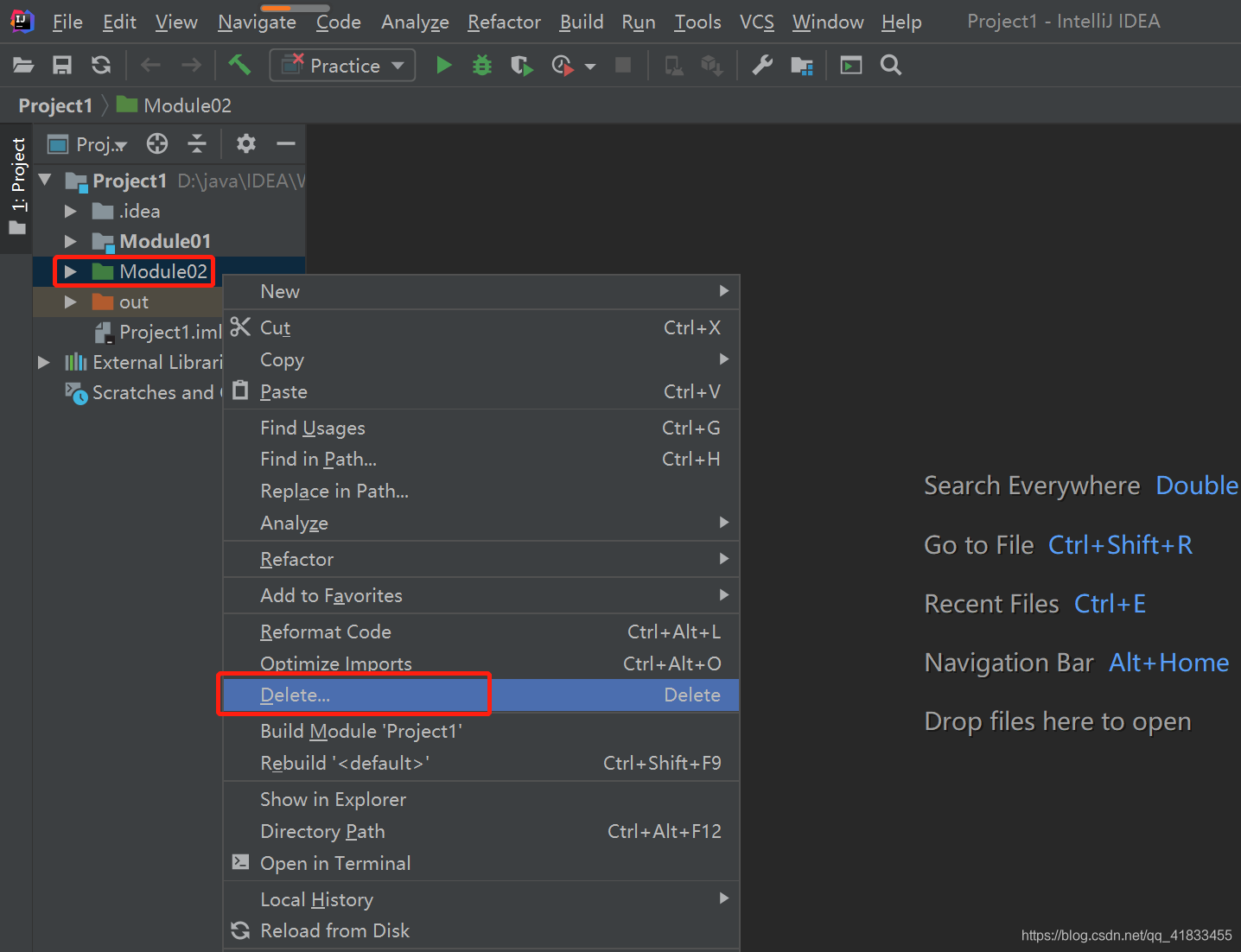Expand the .idea folder arrow
This screenshot has width=1241, height=952.
pos(71,211)
